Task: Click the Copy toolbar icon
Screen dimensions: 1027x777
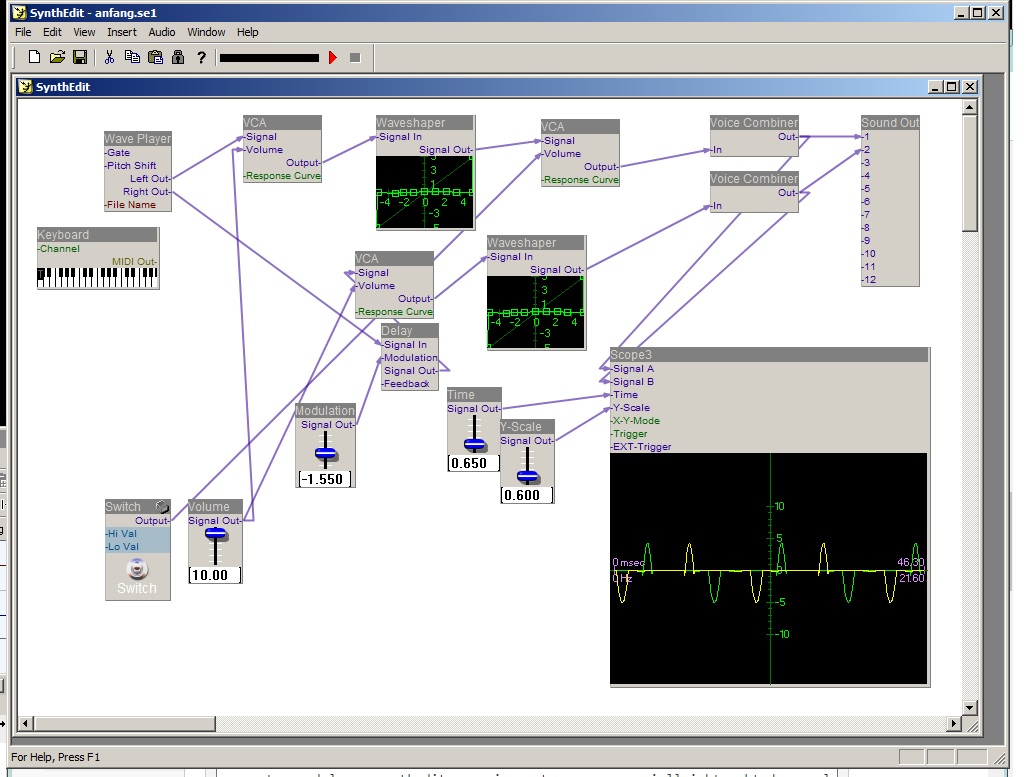Action: click(x=132, y=57)
